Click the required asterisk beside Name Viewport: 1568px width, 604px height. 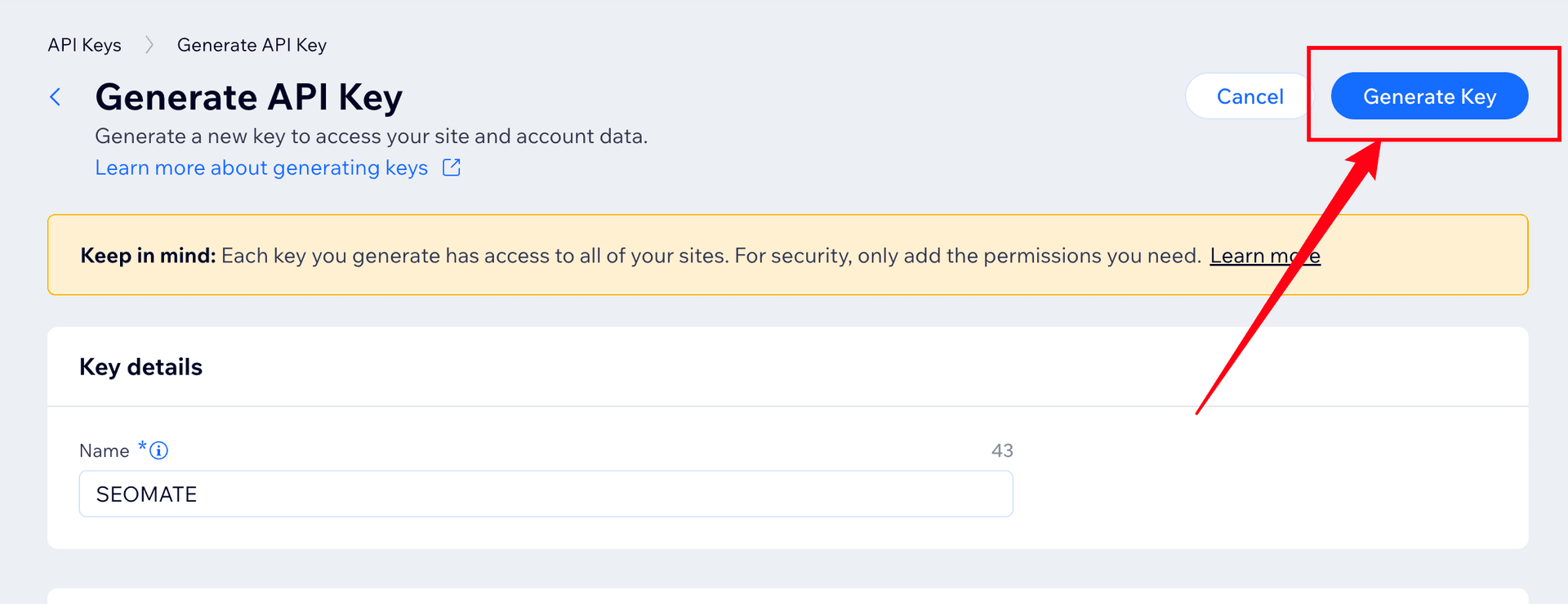tap(142, 445)
